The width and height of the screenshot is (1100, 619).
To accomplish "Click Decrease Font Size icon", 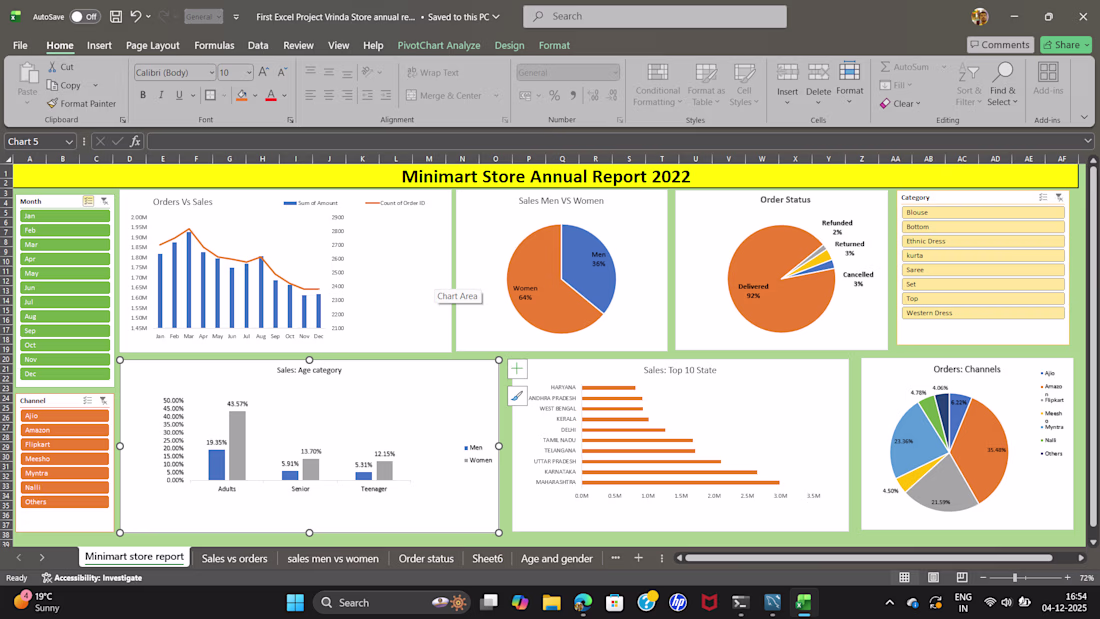I will (282, 72).
